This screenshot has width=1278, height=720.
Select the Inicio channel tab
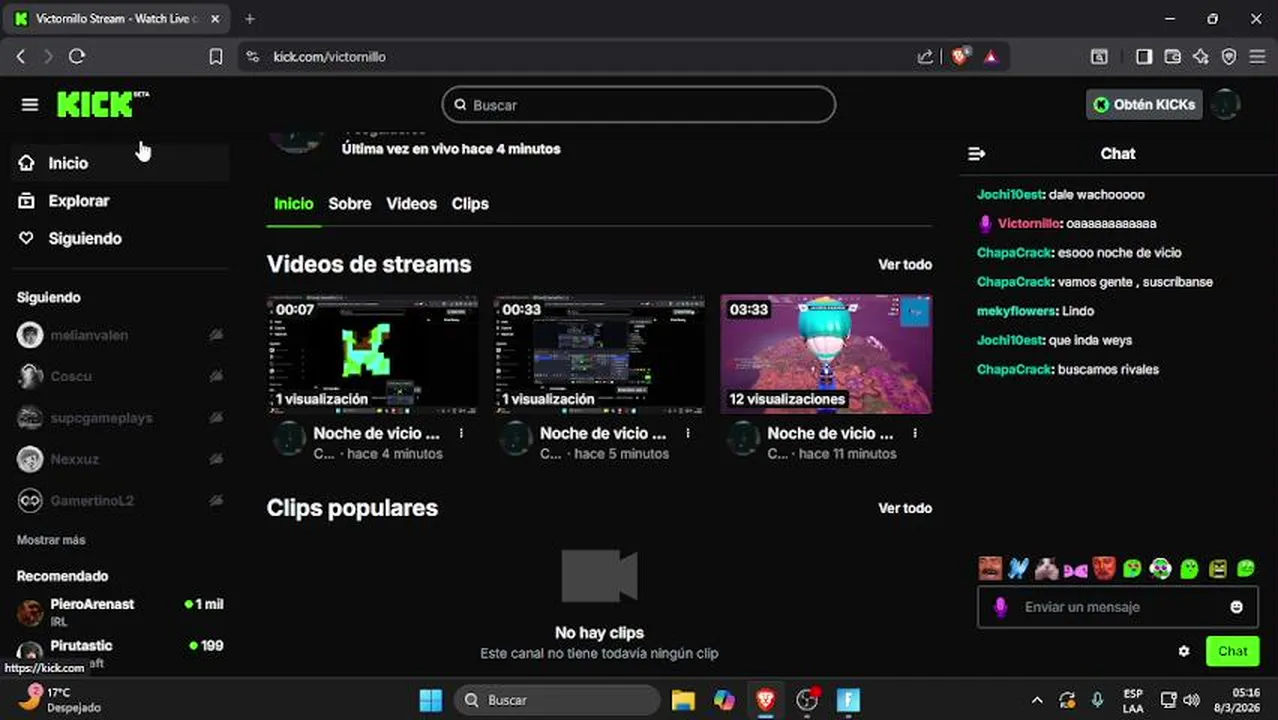[x=294, y=204]
